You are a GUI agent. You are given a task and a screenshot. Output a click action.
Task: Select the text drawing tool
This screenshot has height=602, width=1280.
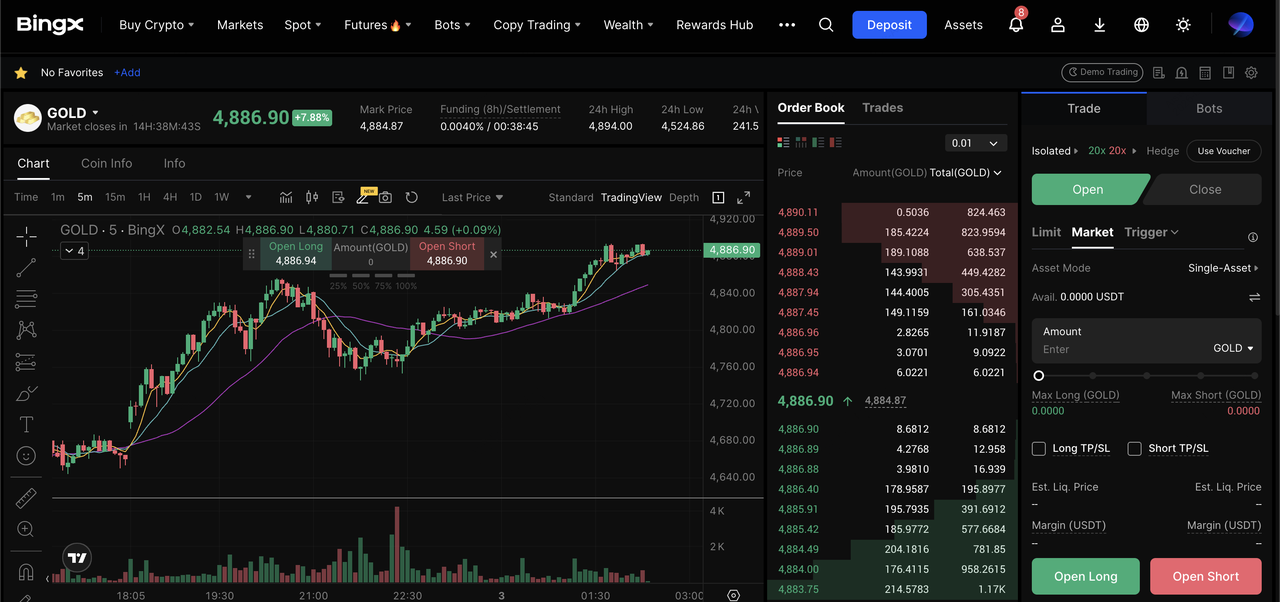click(x=27, y=425)
